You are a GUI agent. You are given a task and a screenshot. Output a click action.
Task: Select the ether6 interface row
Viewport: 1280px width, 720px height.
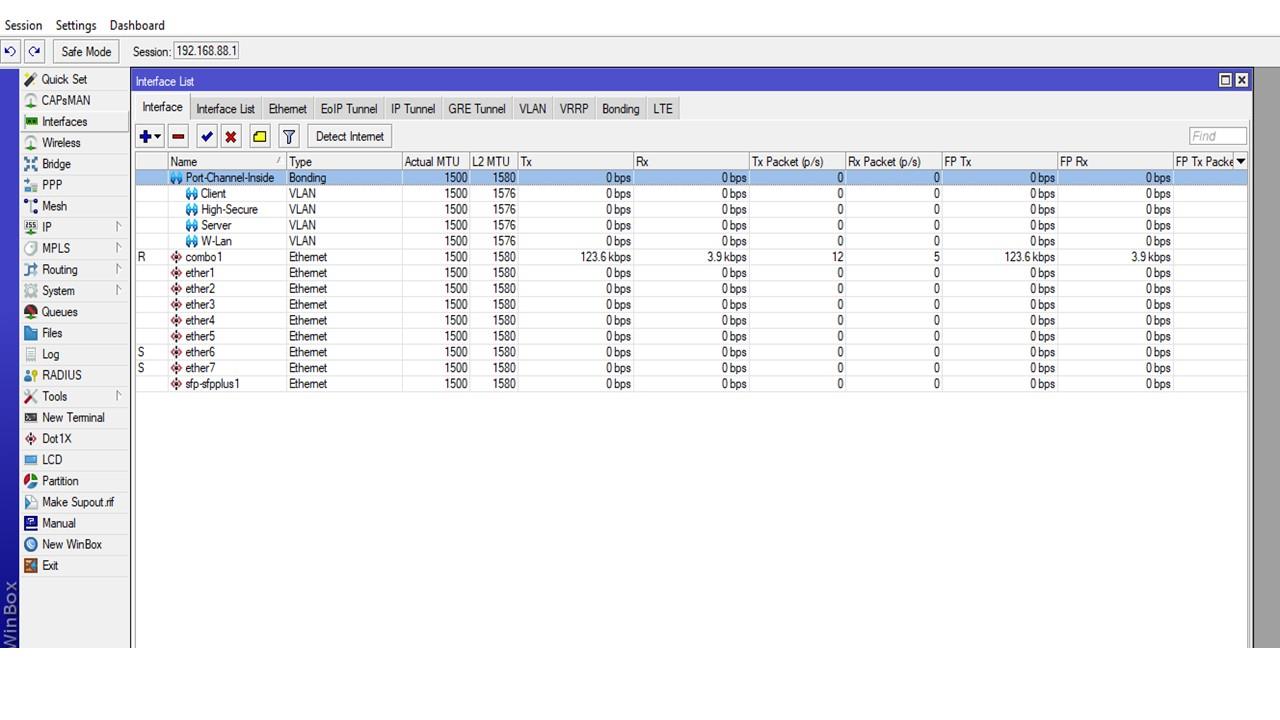click(x=691, y=352)
